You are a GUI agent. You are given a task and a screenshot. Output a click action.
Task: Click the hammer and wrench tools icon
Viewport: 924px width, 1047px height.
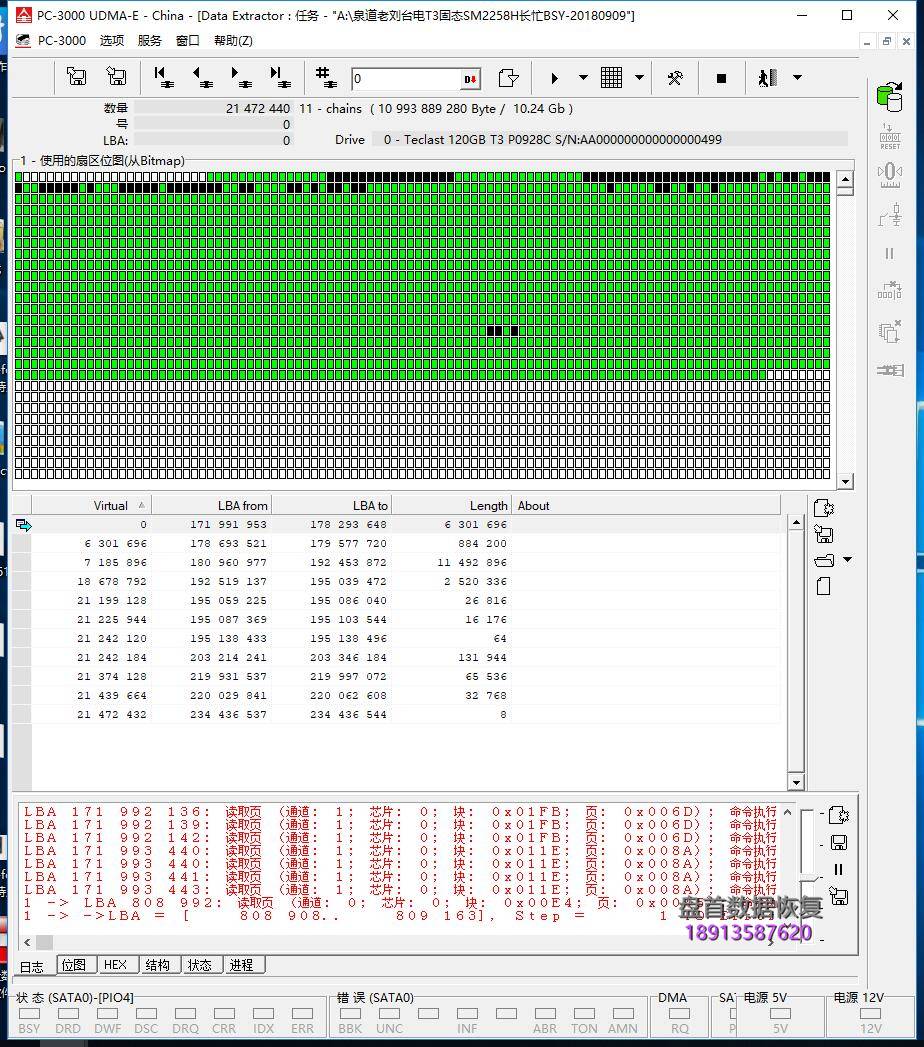[x=675, y=78]
